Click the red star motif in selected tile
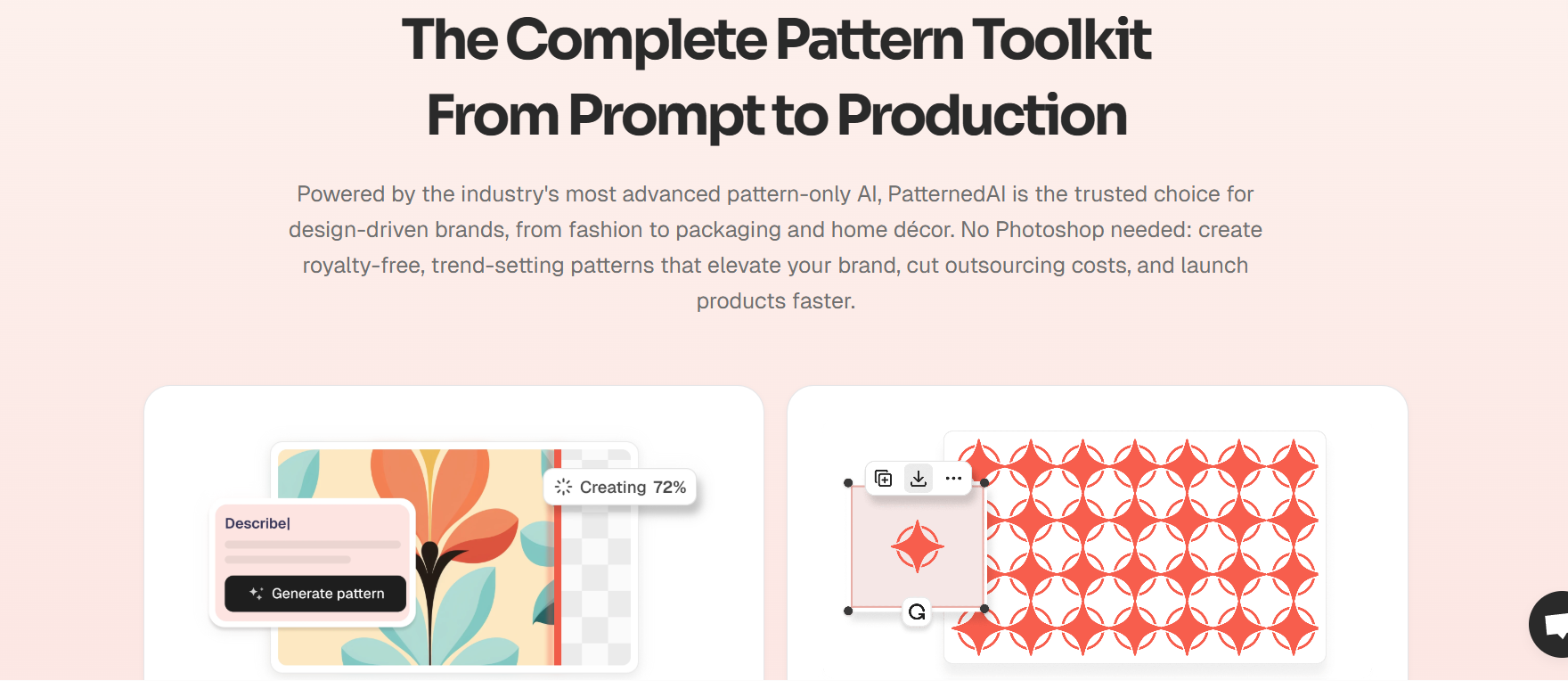This screenshot has height=681, width=1568. coord(918,547)
